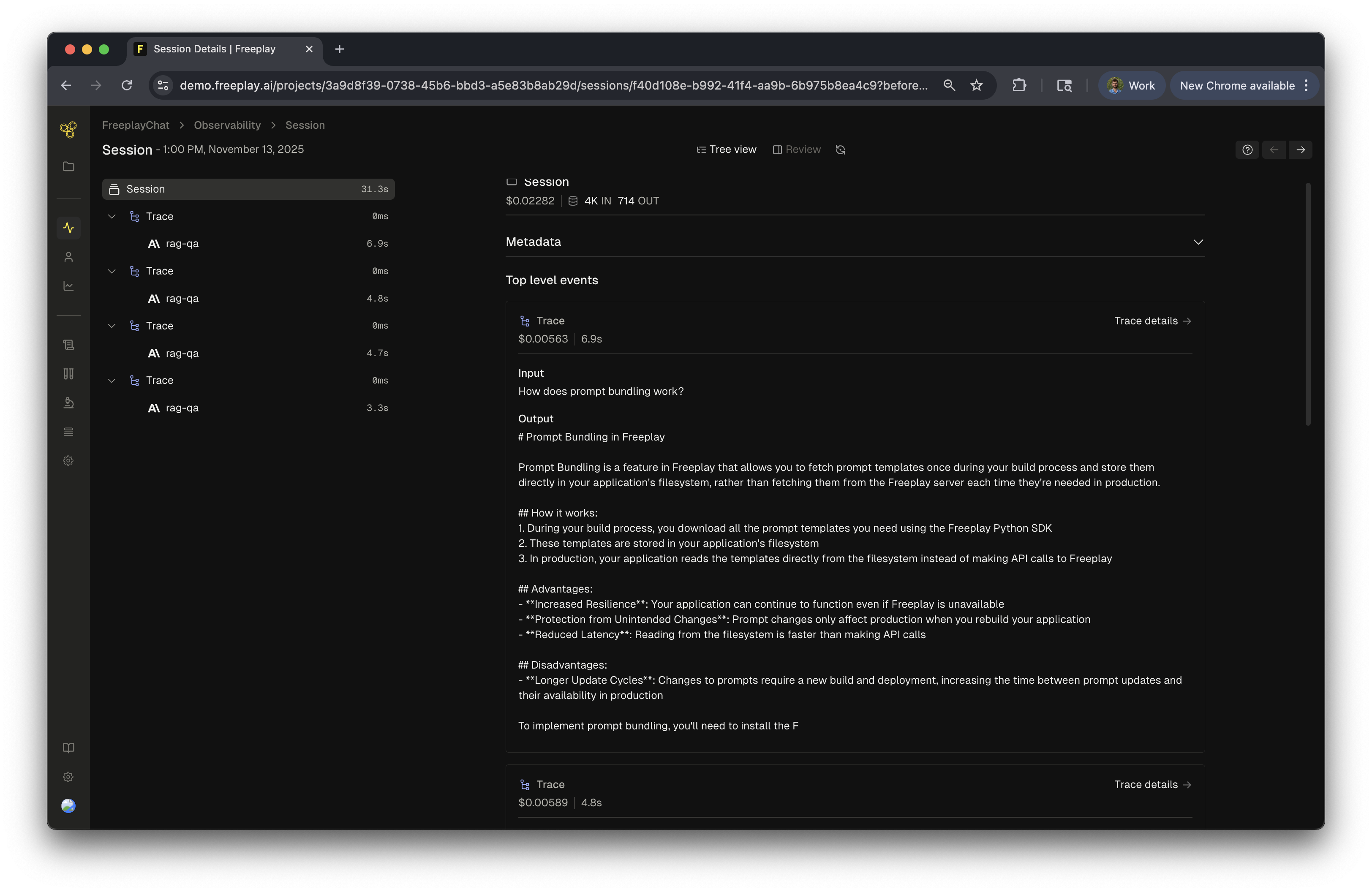Open Trace details for the 6.9s trace

point(1152,321)
